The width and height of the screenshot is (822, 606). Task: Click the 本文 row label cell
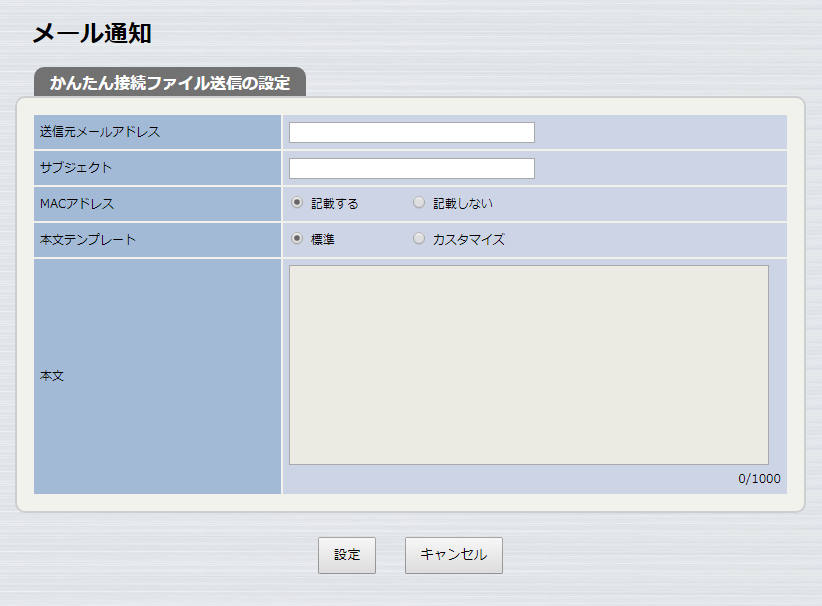coord(52,376)
